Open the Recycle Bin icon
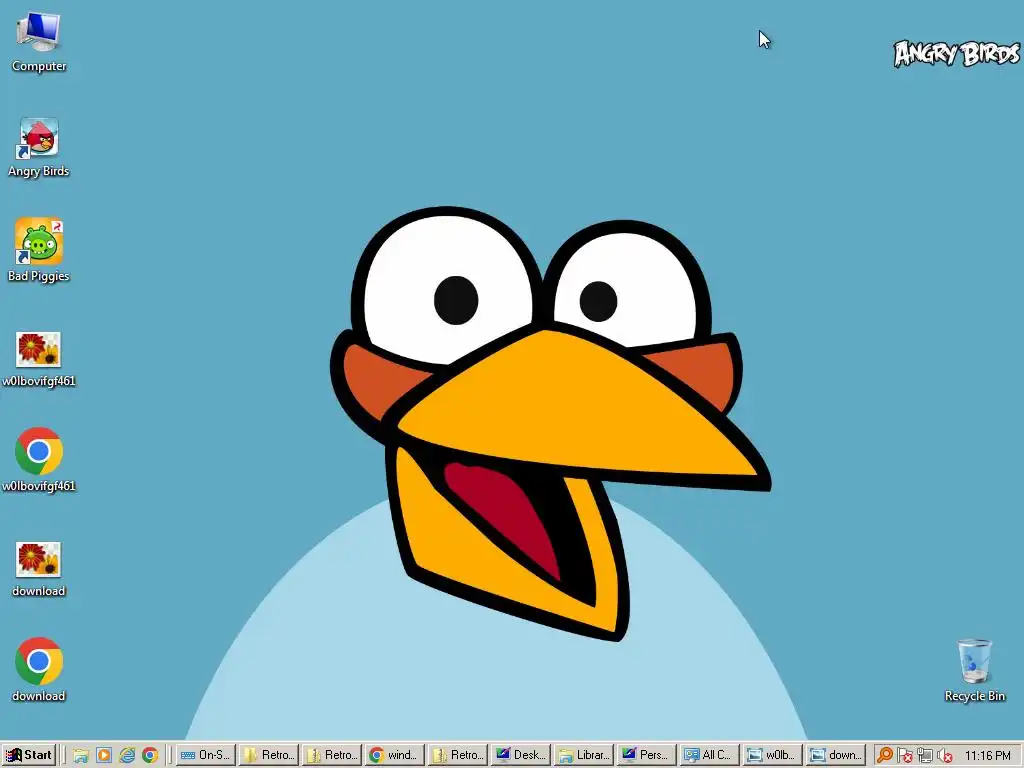Screen dimensions: 1024x768 tap(974, 671)
